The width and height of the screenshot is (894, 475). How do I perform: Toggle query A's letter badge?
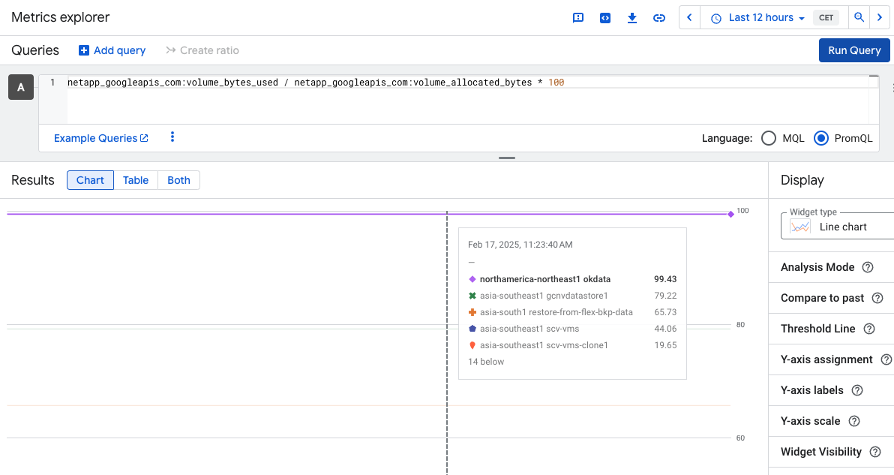pyautogui.click(x=21, y=88)
